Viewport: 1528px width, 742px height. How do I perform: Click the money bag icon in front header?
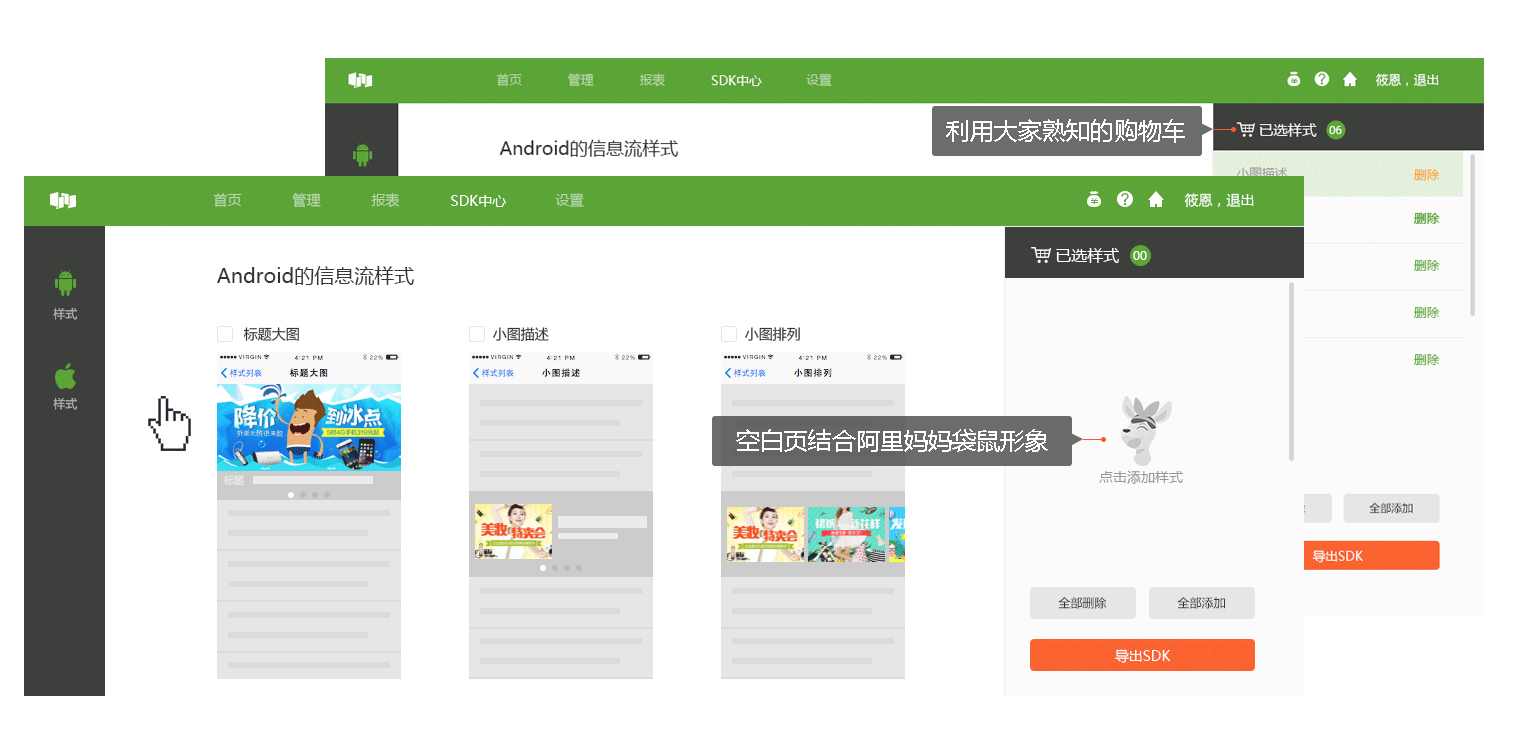(x=1094, y=200)
